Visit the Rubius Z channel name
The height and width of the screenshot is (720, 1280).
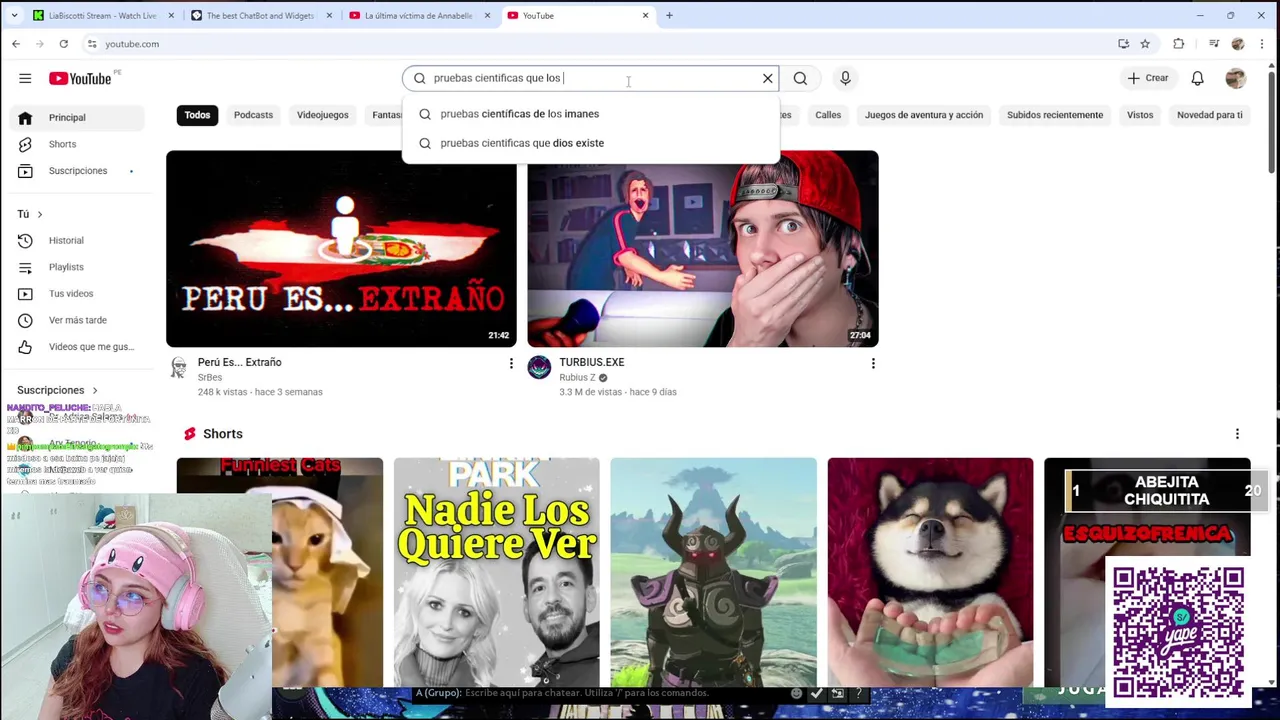point(577,377)
